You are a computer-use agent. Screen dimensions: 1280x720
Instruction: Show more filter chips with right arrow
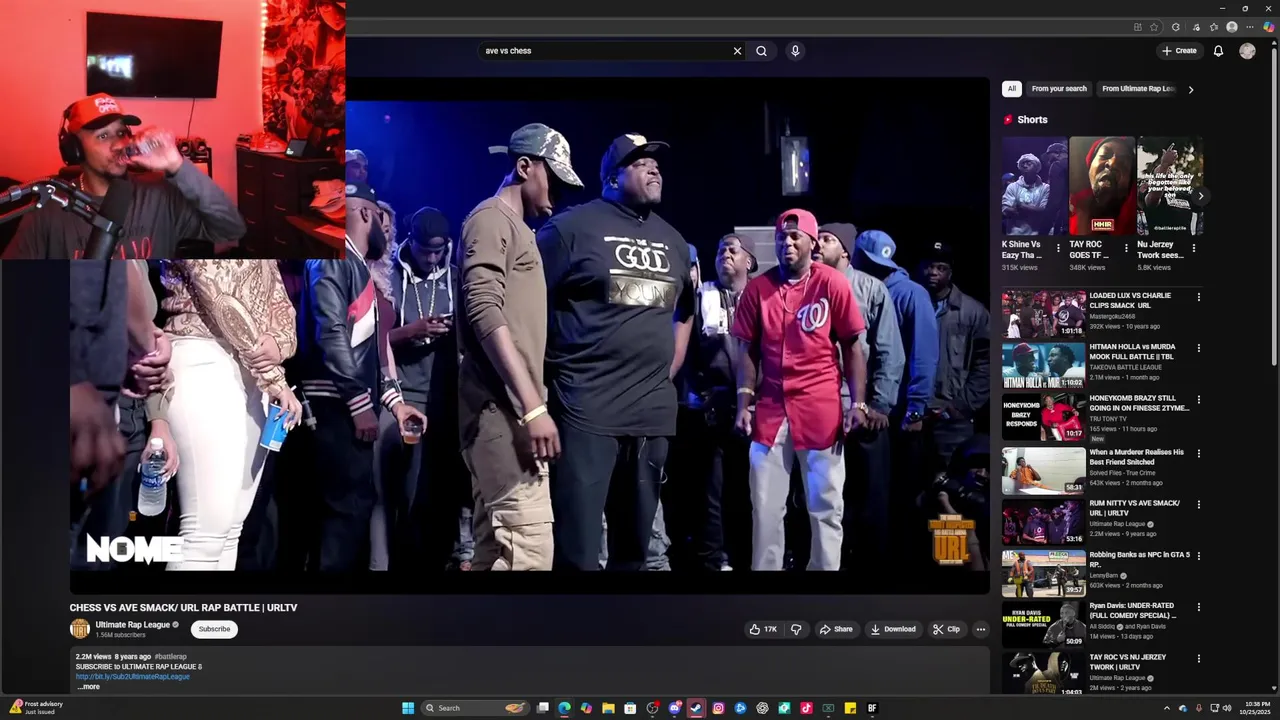coord(1190,89)
